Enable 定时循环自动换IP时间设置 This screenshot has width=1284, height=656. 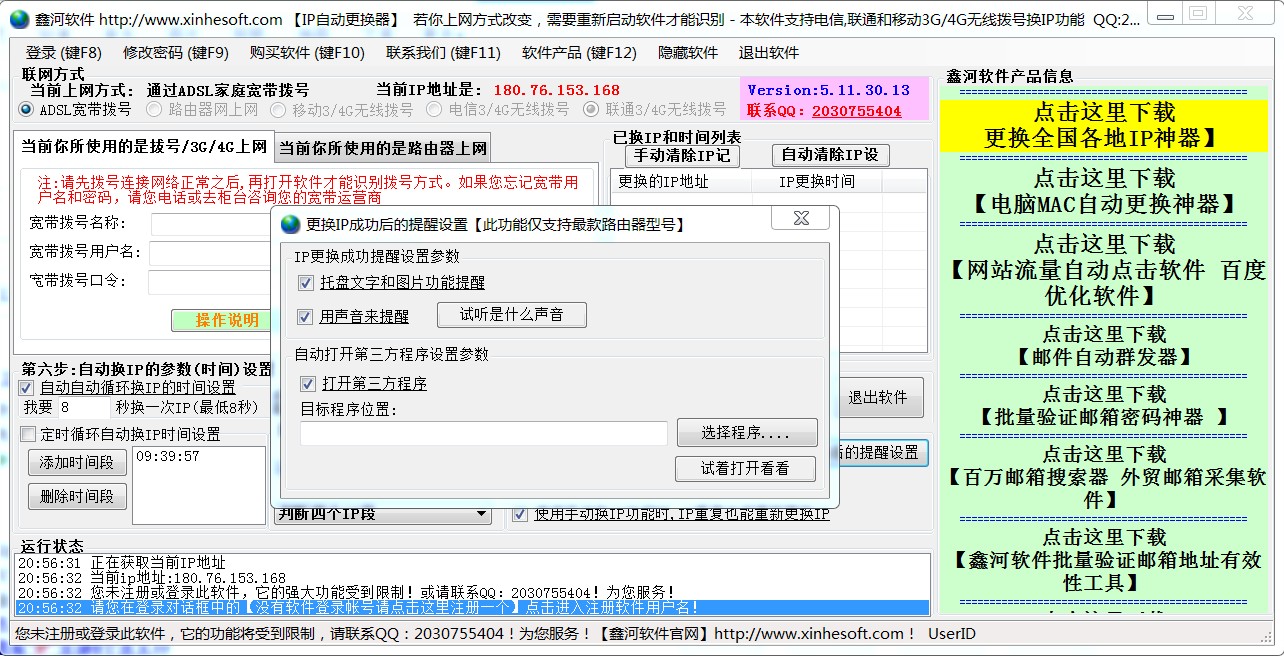point(25,432)
